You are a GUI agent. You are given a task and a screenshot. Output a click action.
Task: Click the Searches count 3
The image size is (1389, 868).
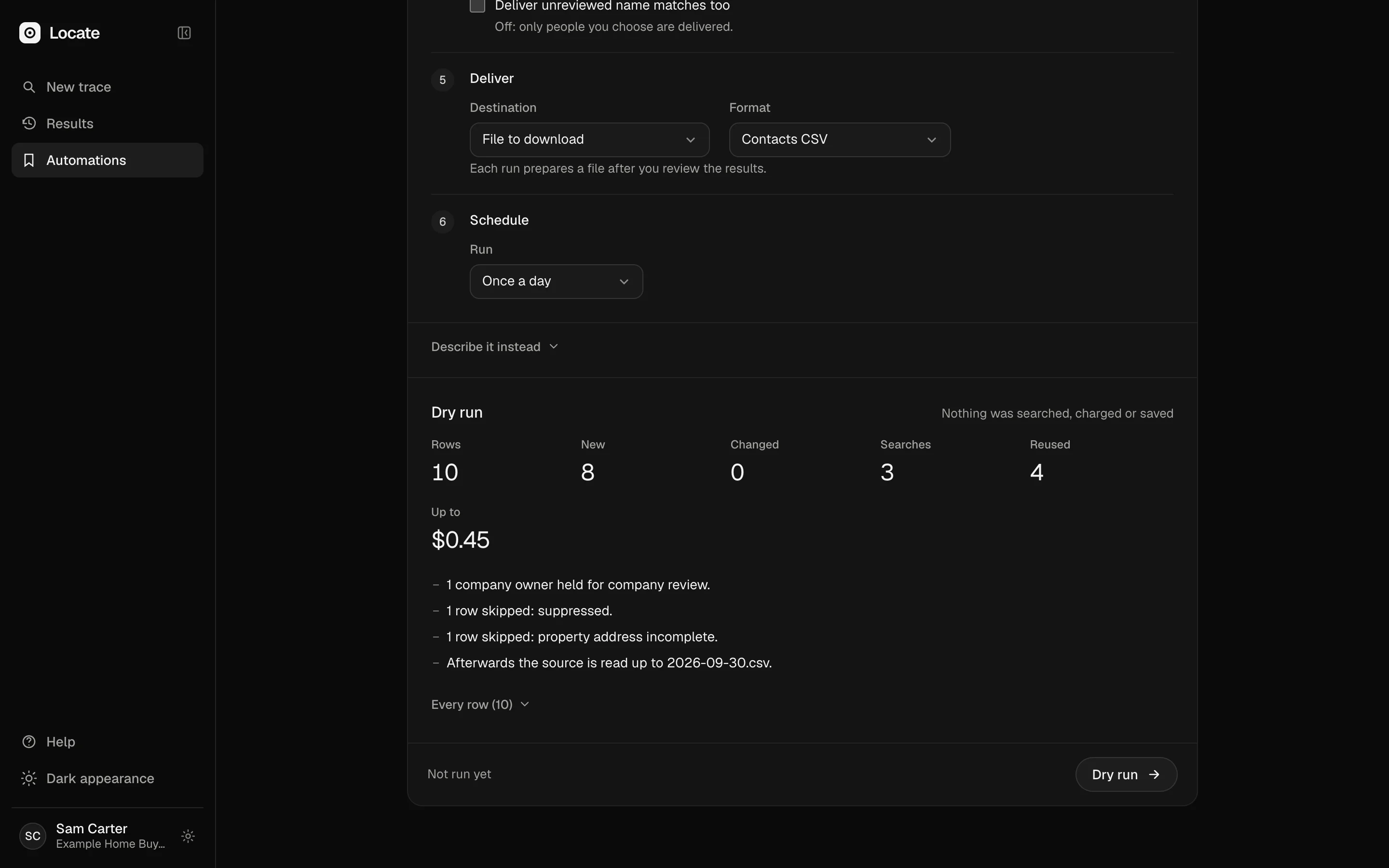[x=887, y=473]
